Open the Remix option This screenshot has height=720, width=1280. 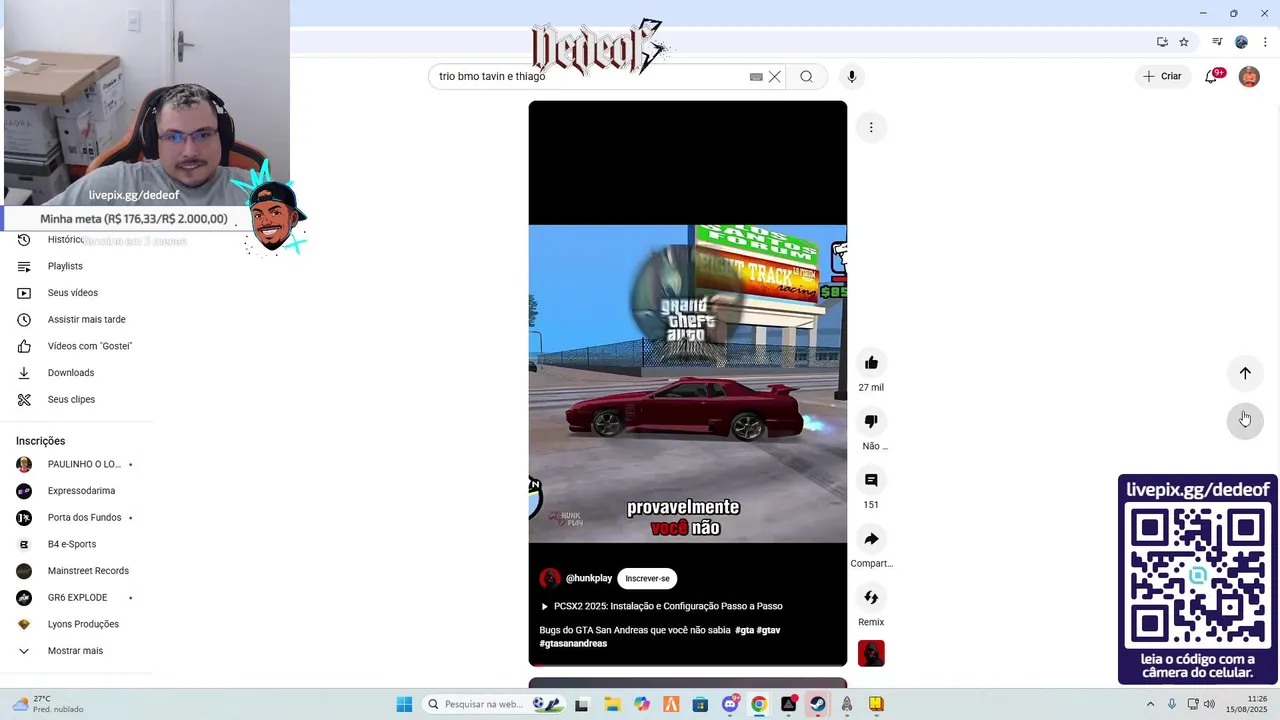(x=871, y=598)
